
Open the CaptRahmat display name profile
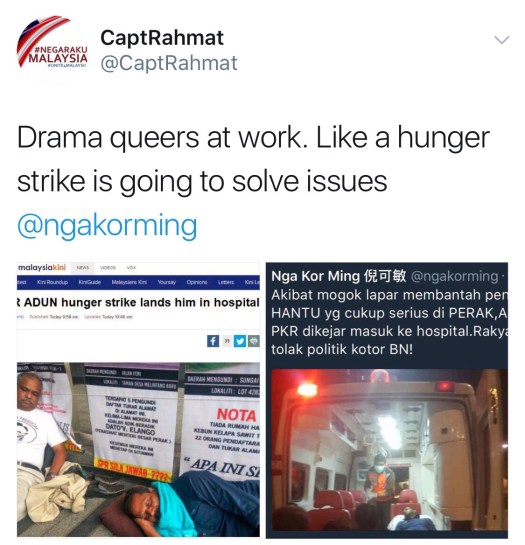pyautogui.click(x=162, y=38)
